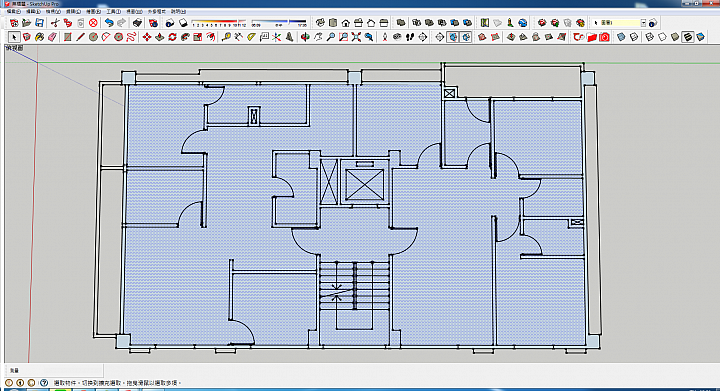Image resolution: width=720 pixels, height=391 pixels.
Task: Select the Push/Pull tool
Action: pyautogui.click(x=160, y=37)
